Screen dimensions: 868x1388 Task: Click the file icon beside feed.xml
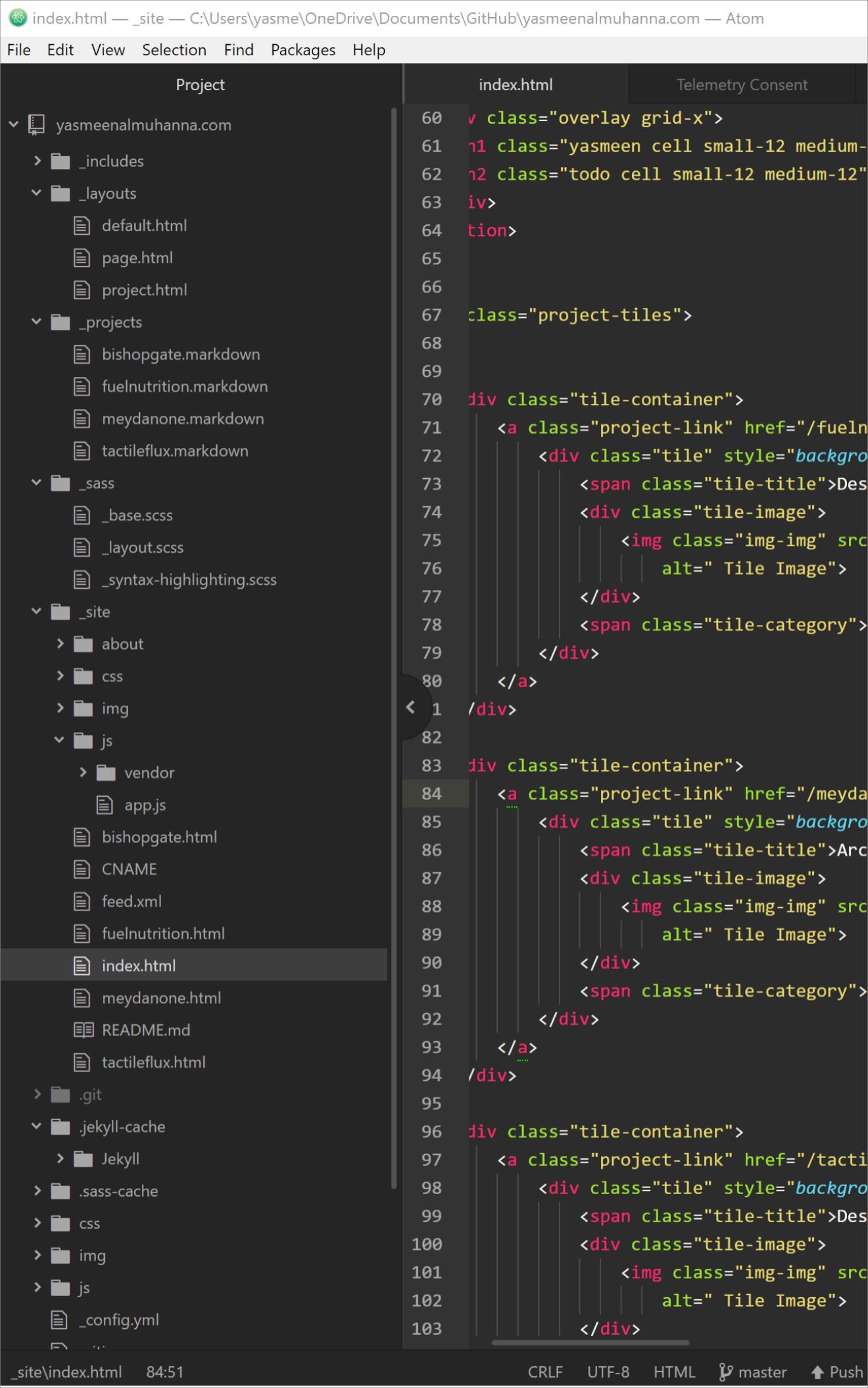[x=82, y=901]
